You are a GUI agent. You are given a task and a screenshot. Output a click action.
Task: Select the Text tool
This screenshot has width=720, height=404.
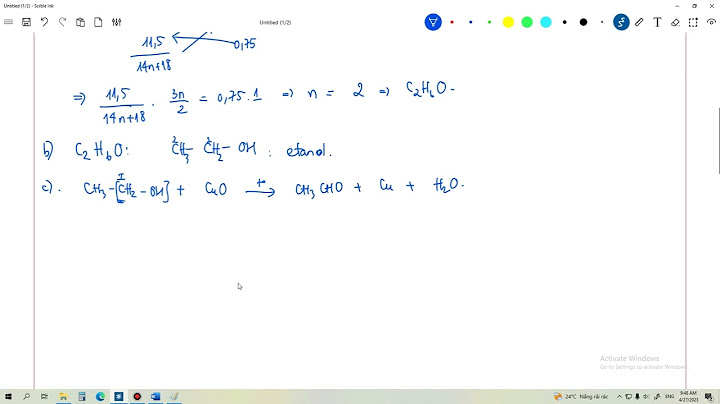click(x=658, y=22)
